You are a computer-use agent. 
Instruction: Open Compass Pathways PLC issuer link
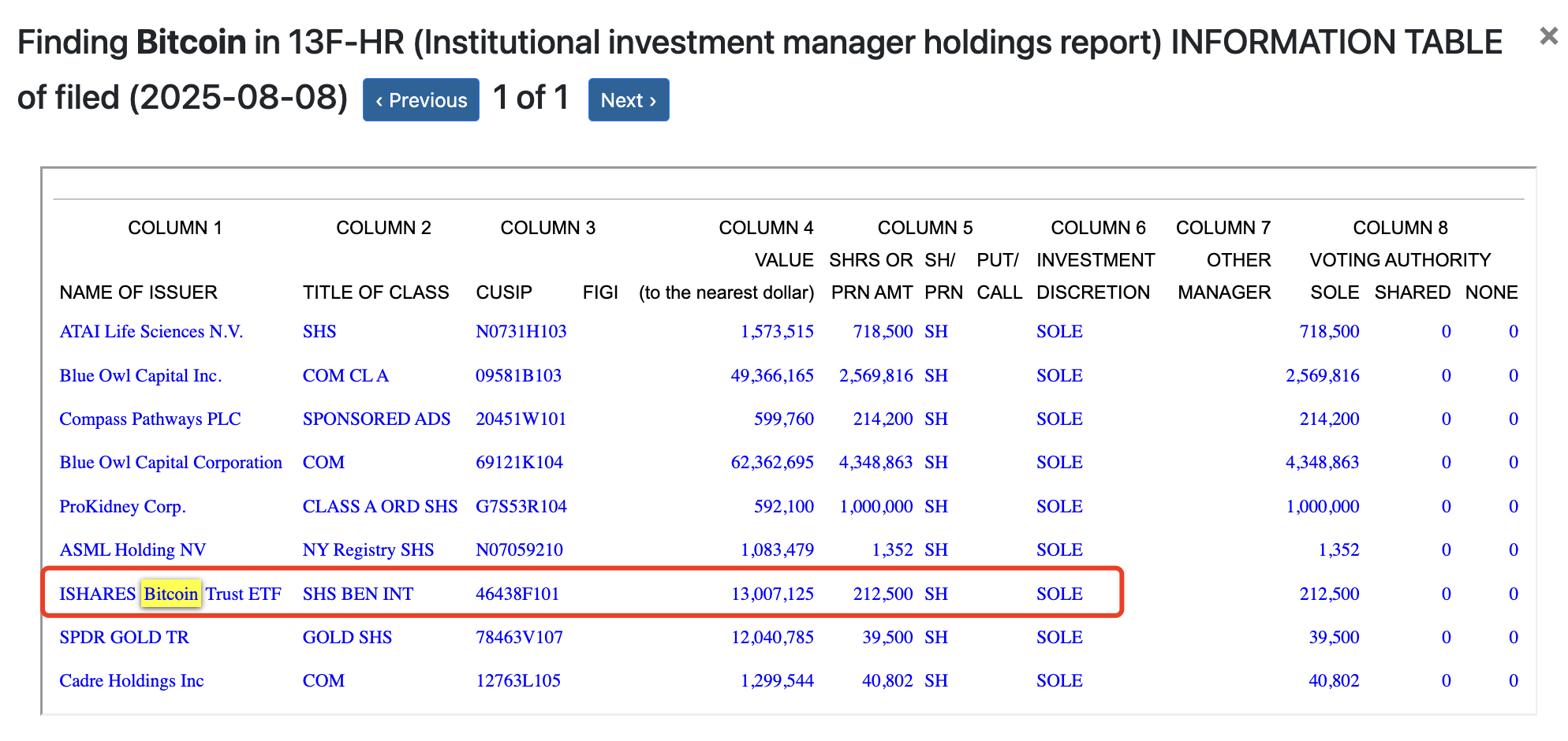click(150, 419)
